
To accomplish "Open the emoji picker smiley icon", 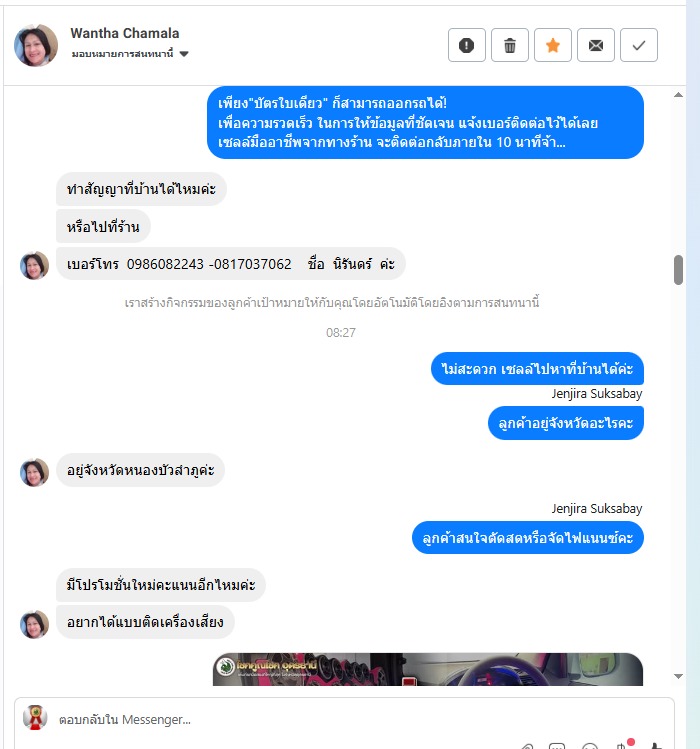I will pyautogui.click(x=590, y=747).
